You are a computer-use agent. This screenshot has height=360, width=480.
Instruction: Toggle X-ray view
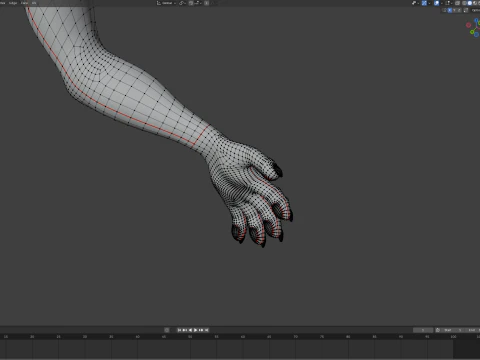[x=457, y=3]
